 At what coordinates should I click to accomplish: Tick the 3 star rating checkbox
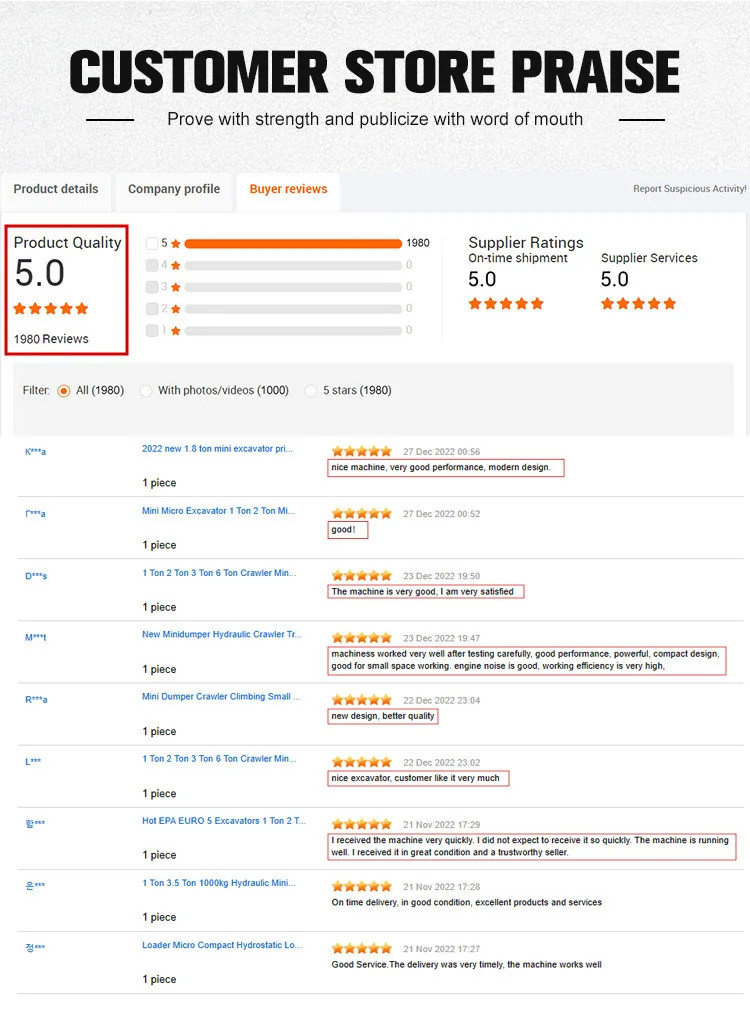click(152, 287)
